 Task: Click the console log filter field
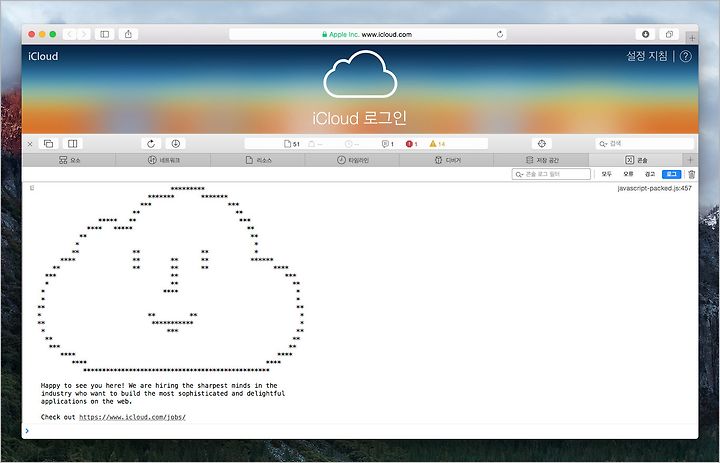[x=551, y=174]
